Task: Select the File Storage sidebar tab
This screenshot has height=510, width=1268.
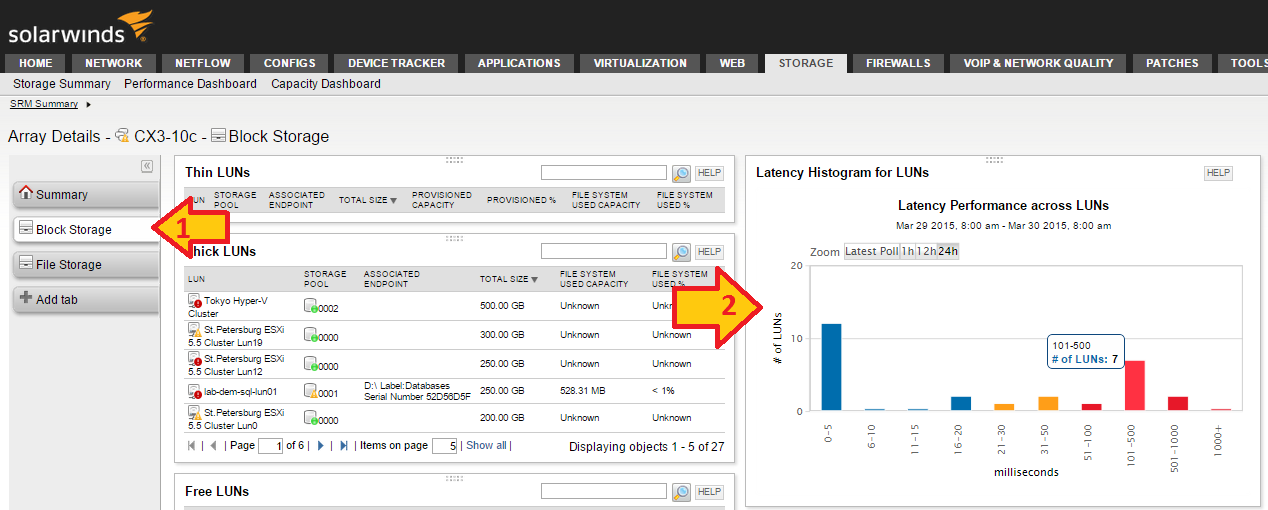Action: tap(85, 265)
